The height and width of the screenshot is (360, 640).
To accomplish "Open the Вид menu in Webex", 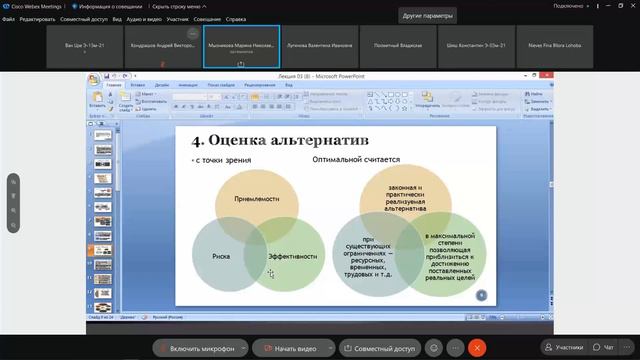I will pyautogui.click(x=117, y=19).
